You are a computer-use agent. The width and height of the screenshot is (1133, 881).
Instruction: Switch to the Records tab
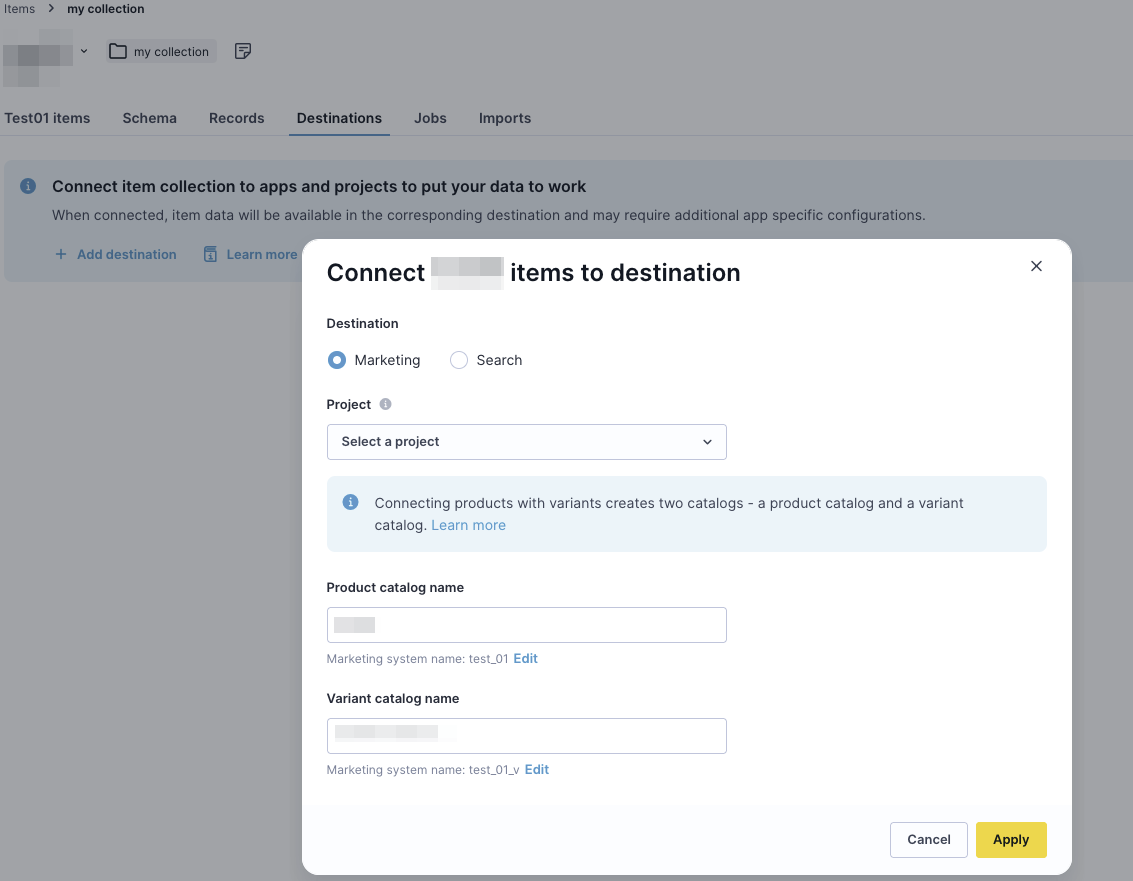236,118
